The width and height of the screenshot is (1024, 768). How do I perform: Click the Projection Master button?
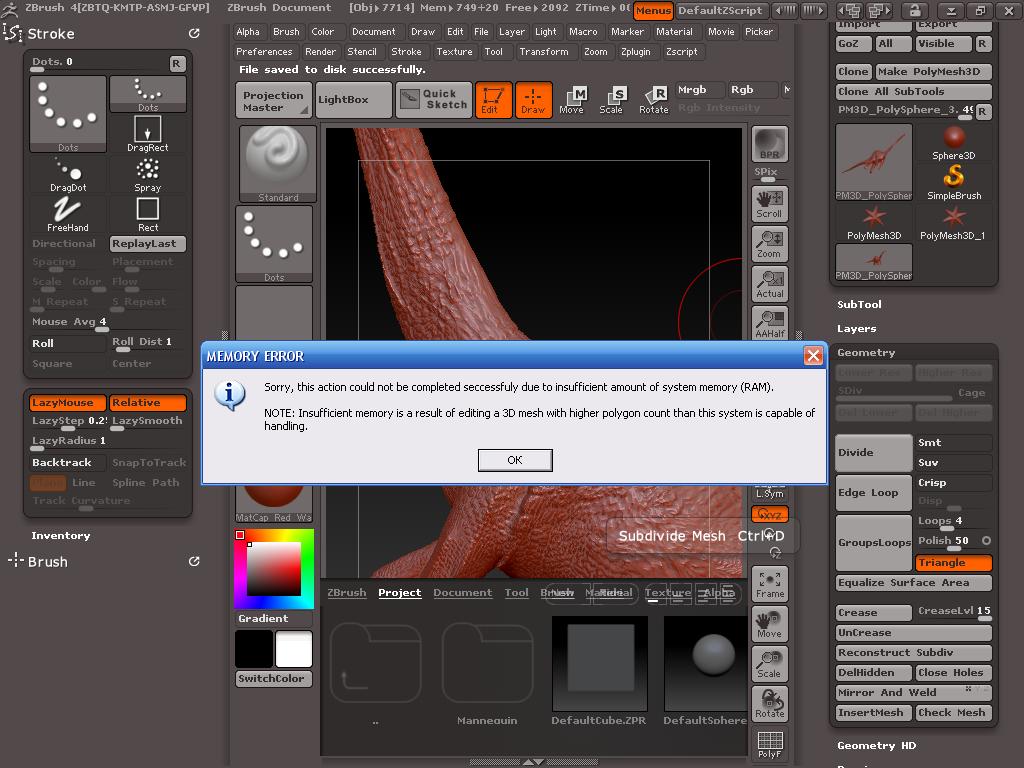(273, 100)
